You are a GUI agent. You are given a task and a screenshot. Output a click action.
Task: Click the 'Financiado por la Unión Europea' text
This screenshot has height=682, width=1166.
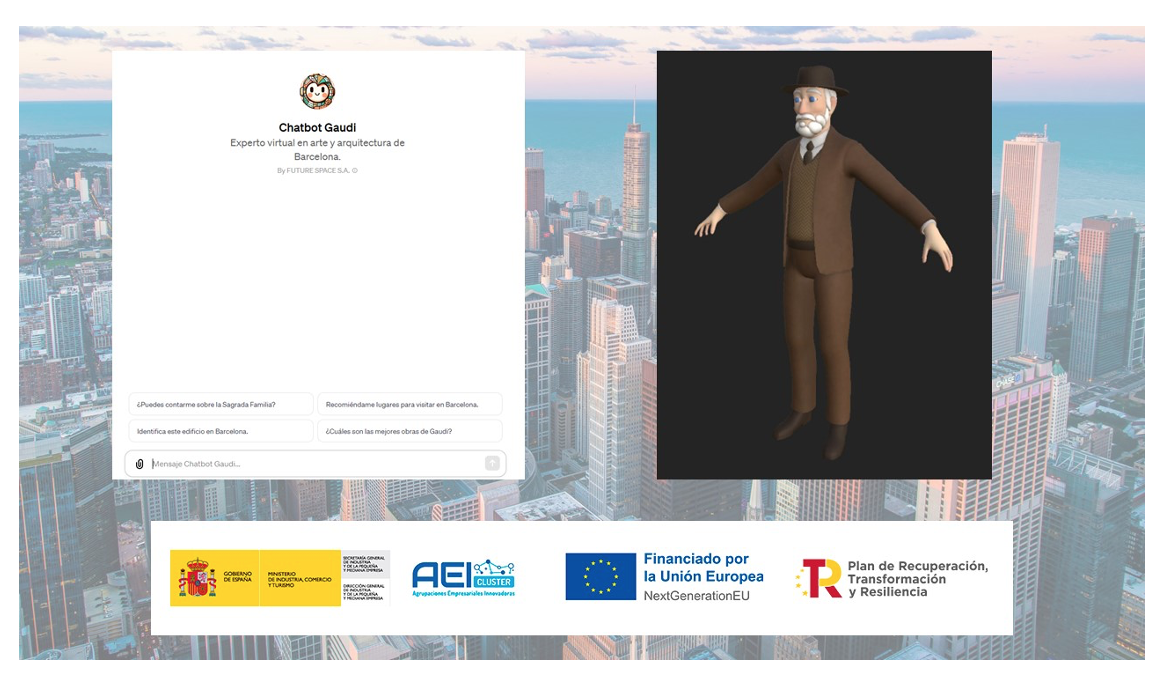point(703,568)
